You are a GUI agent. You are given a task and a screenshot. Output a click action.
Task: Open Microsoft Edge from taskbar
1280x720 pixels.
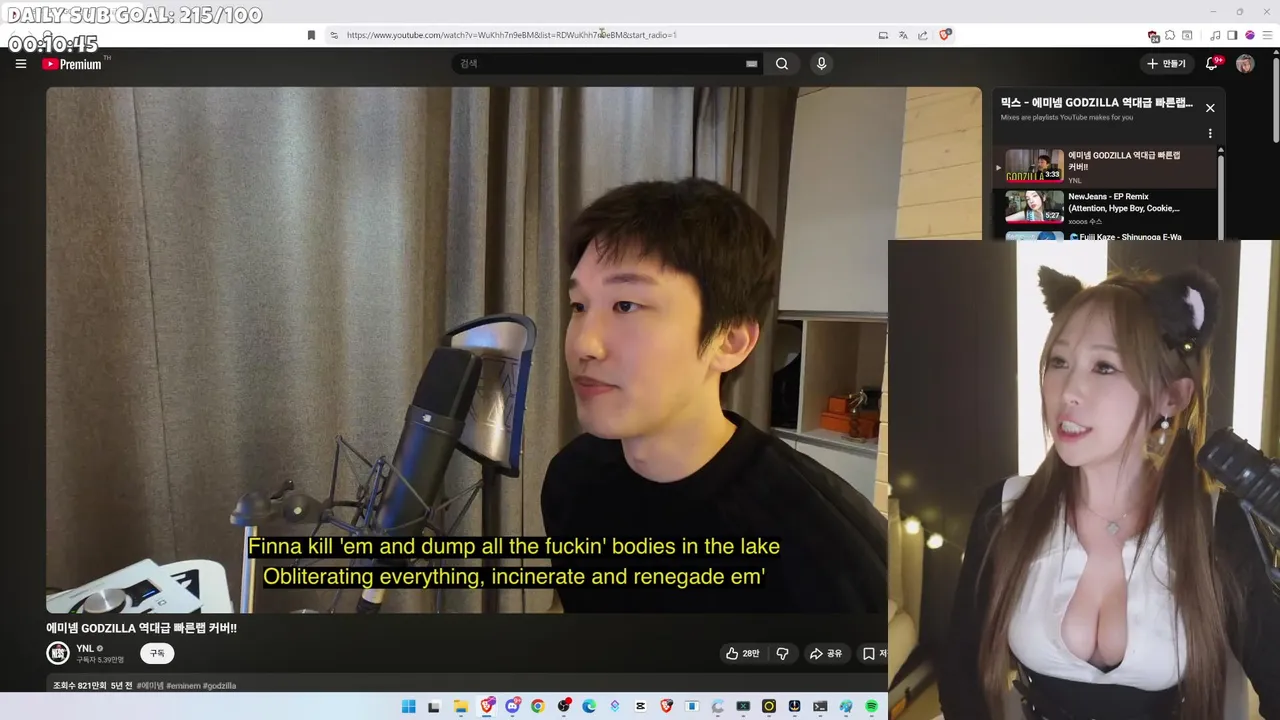(x=589, y=707)
